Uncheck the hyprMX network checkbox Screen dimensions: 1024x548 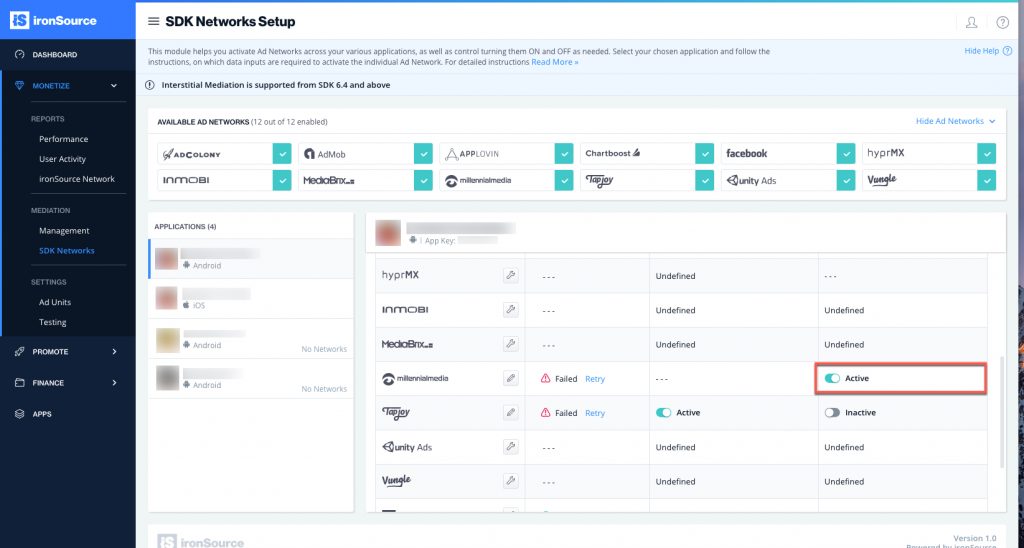coord(986,153)
